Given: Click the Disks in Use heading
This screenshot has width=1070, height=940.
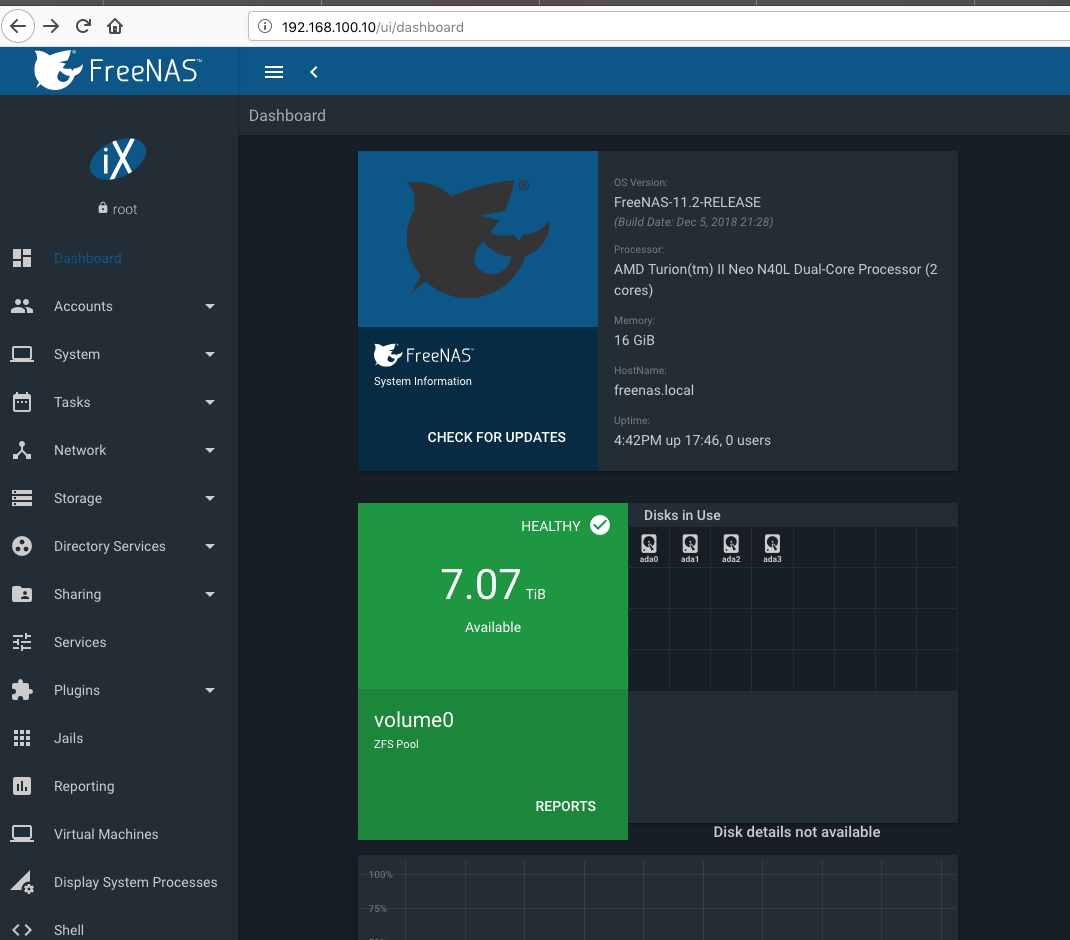Looking at the screenshot, I should pyautogui.click(x=682, y=515).
